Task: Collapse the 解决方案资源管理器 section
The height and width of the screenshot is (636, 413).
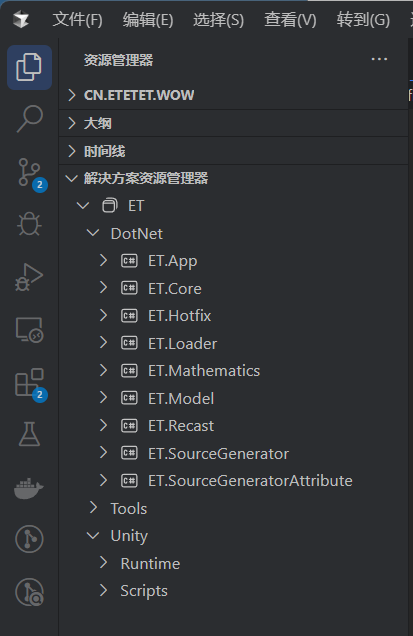Action: coord(234,178)
